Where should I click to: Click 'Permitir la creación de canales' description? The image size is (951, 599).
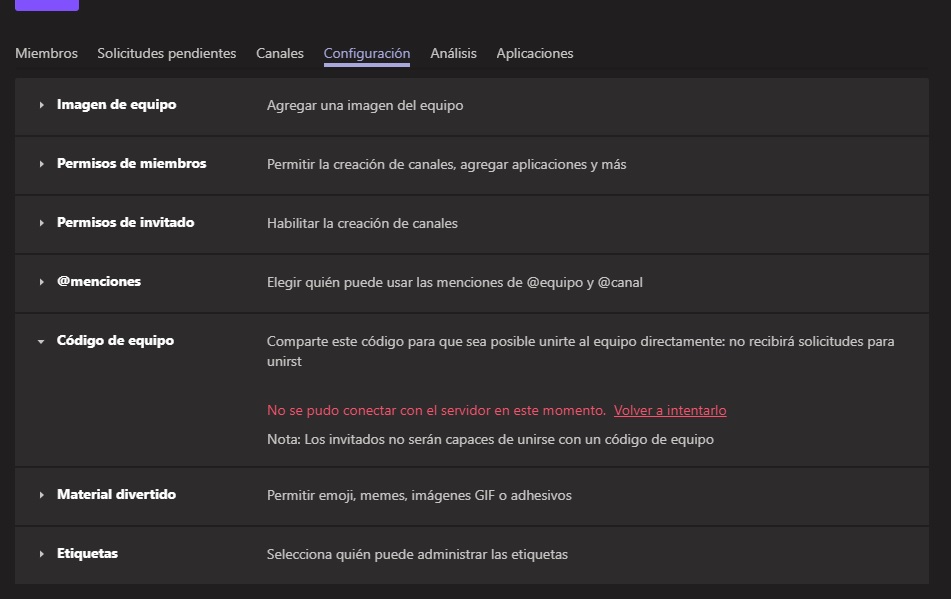pyautogui.click(x=446, y=164)
